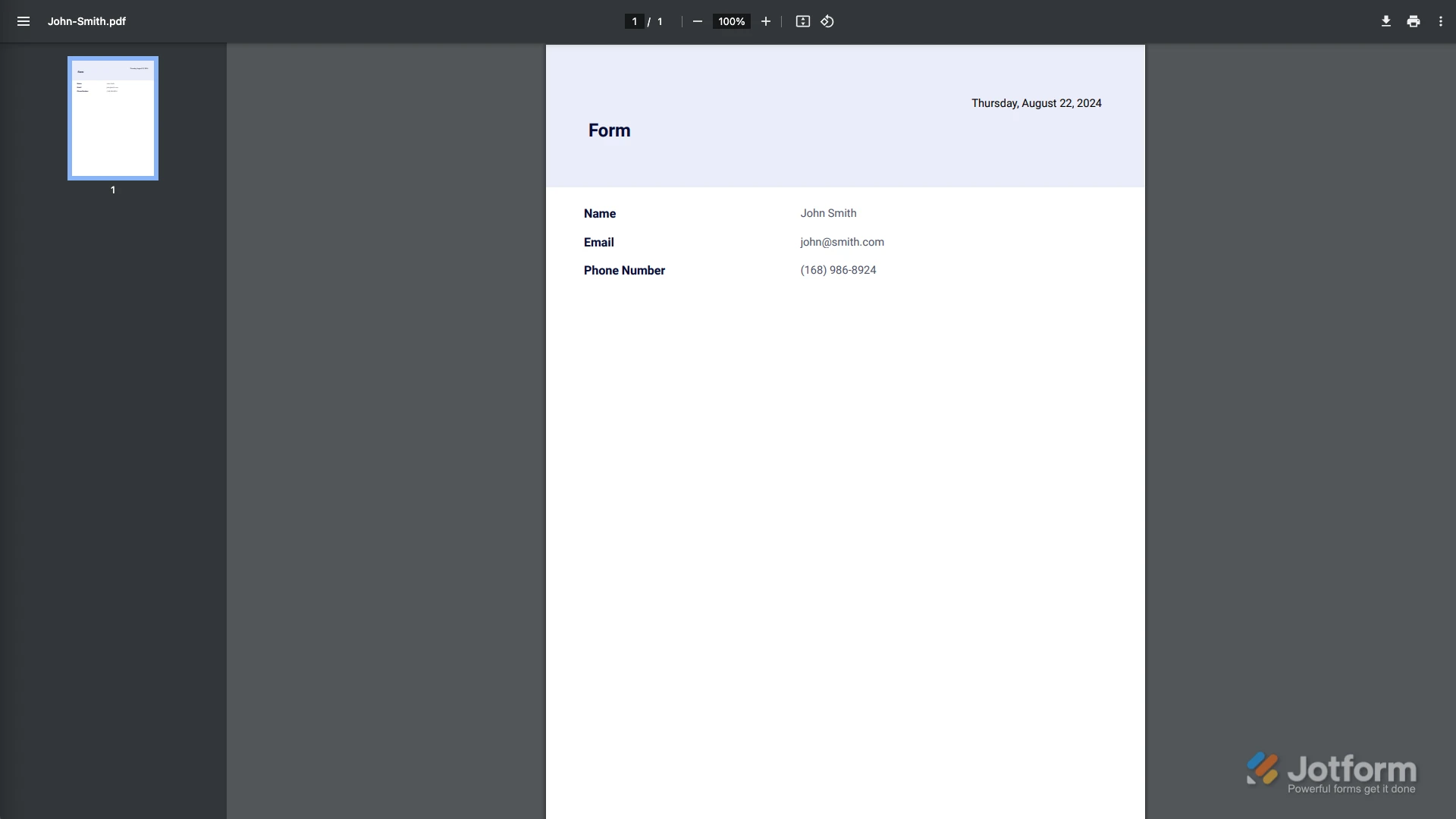Zoom out of the document
The width and height of the screenshot is (1456, 819).
697,21
